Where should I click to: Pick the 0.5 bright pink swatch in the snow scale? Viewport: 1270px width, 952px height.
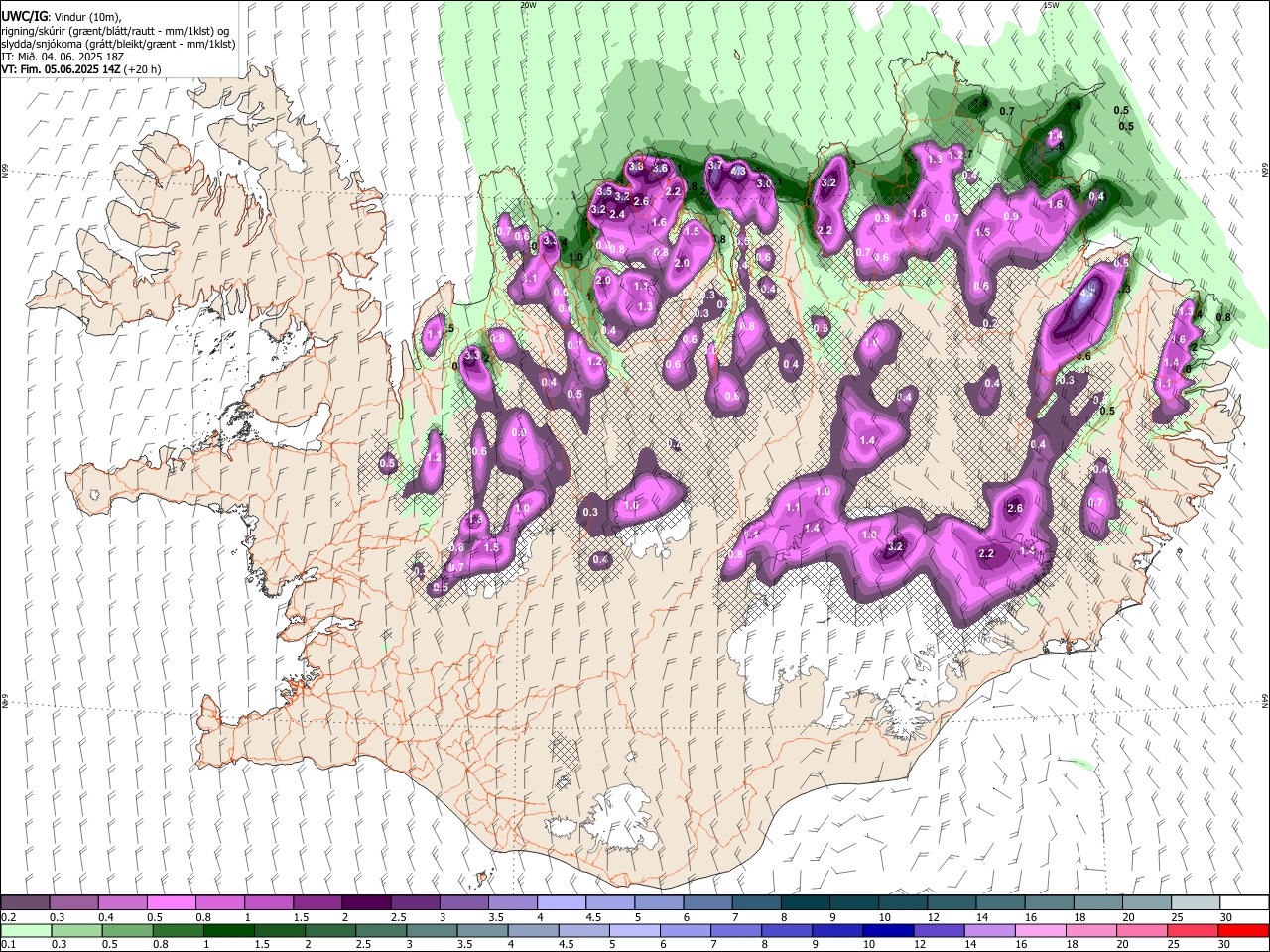coord(171,903)
